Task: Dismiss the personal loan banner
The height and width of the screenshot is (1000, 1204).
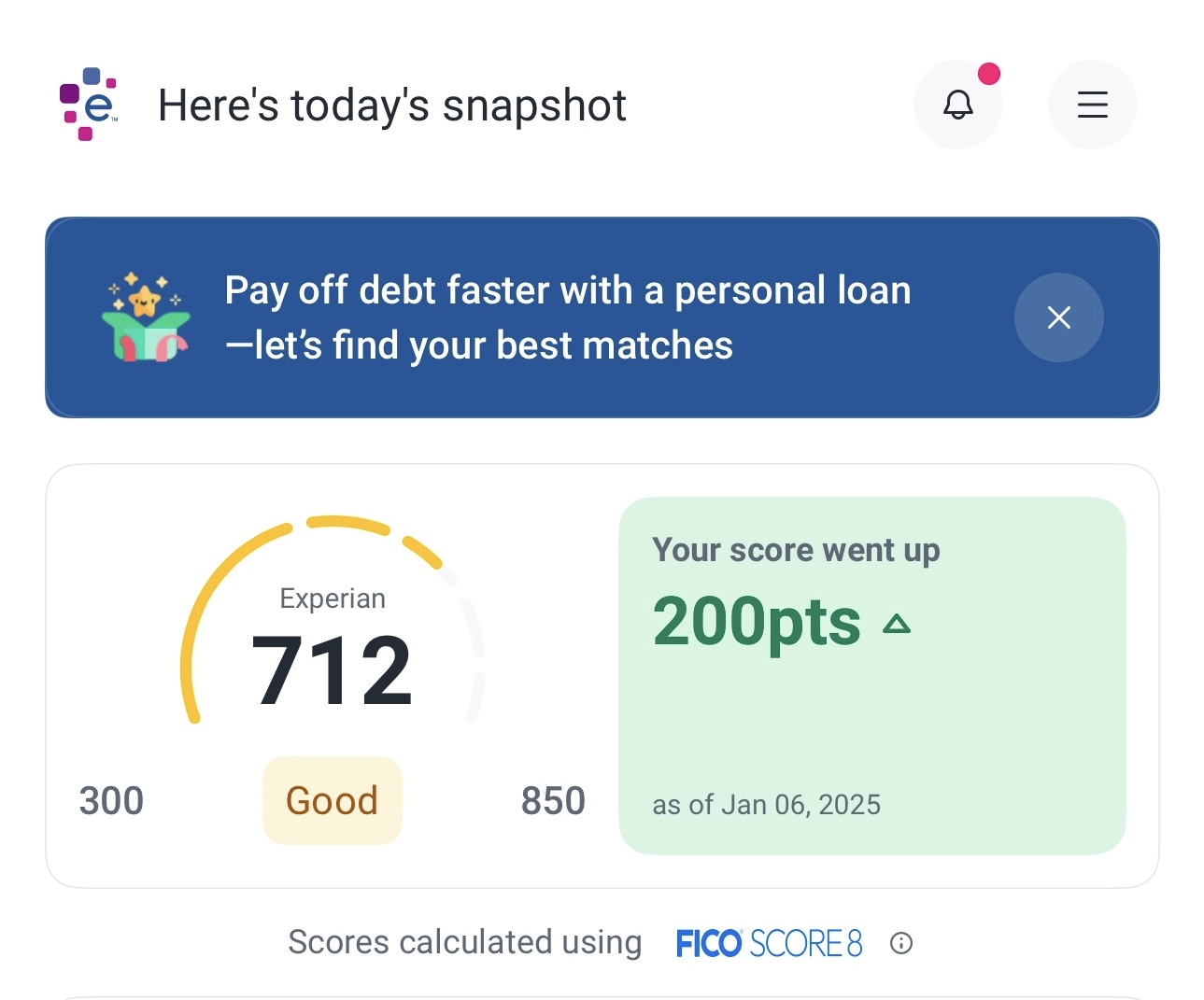Action: click(x=1058, y=317)
